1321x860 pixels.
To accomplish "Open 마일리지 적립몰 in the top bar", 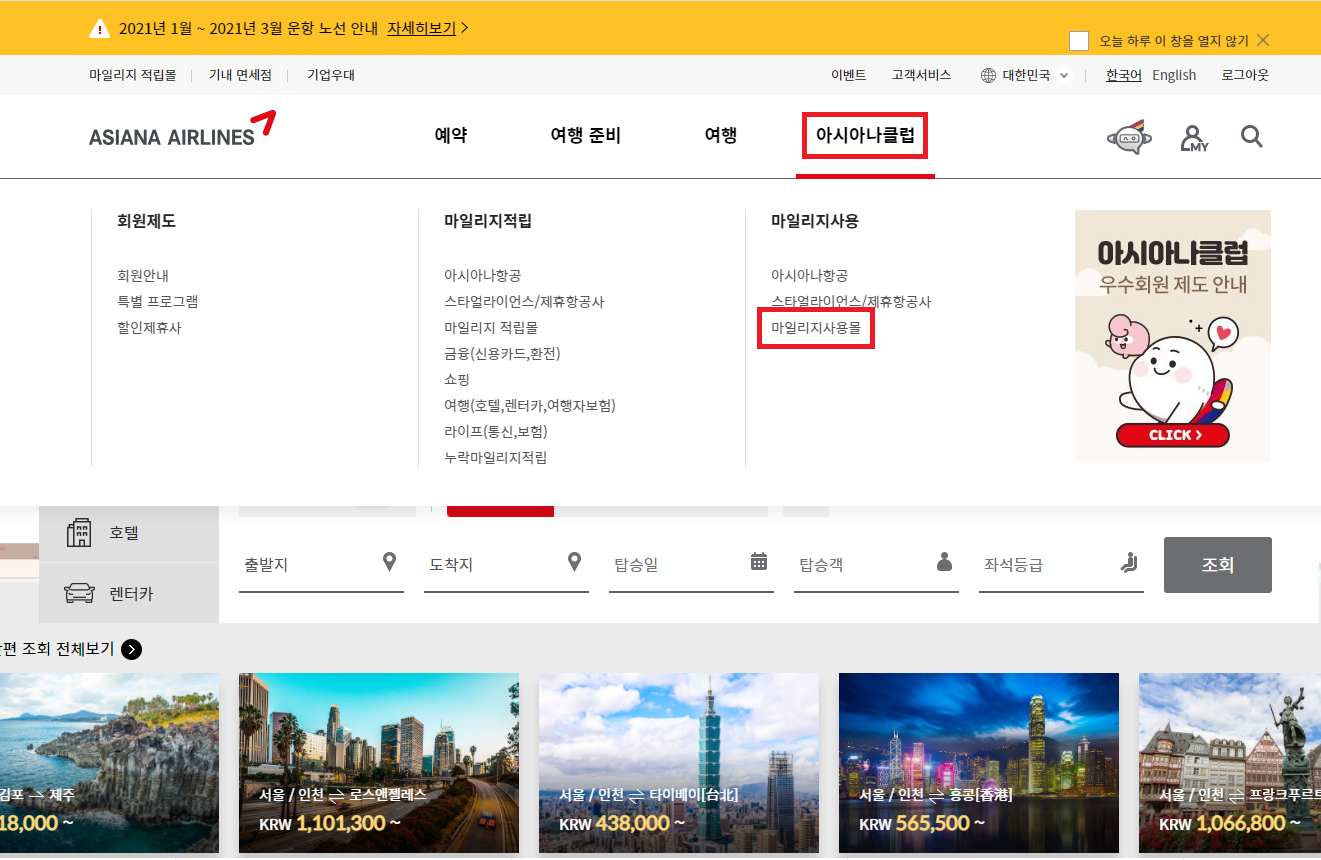I will pyautogui.click(x=133, y=75).
